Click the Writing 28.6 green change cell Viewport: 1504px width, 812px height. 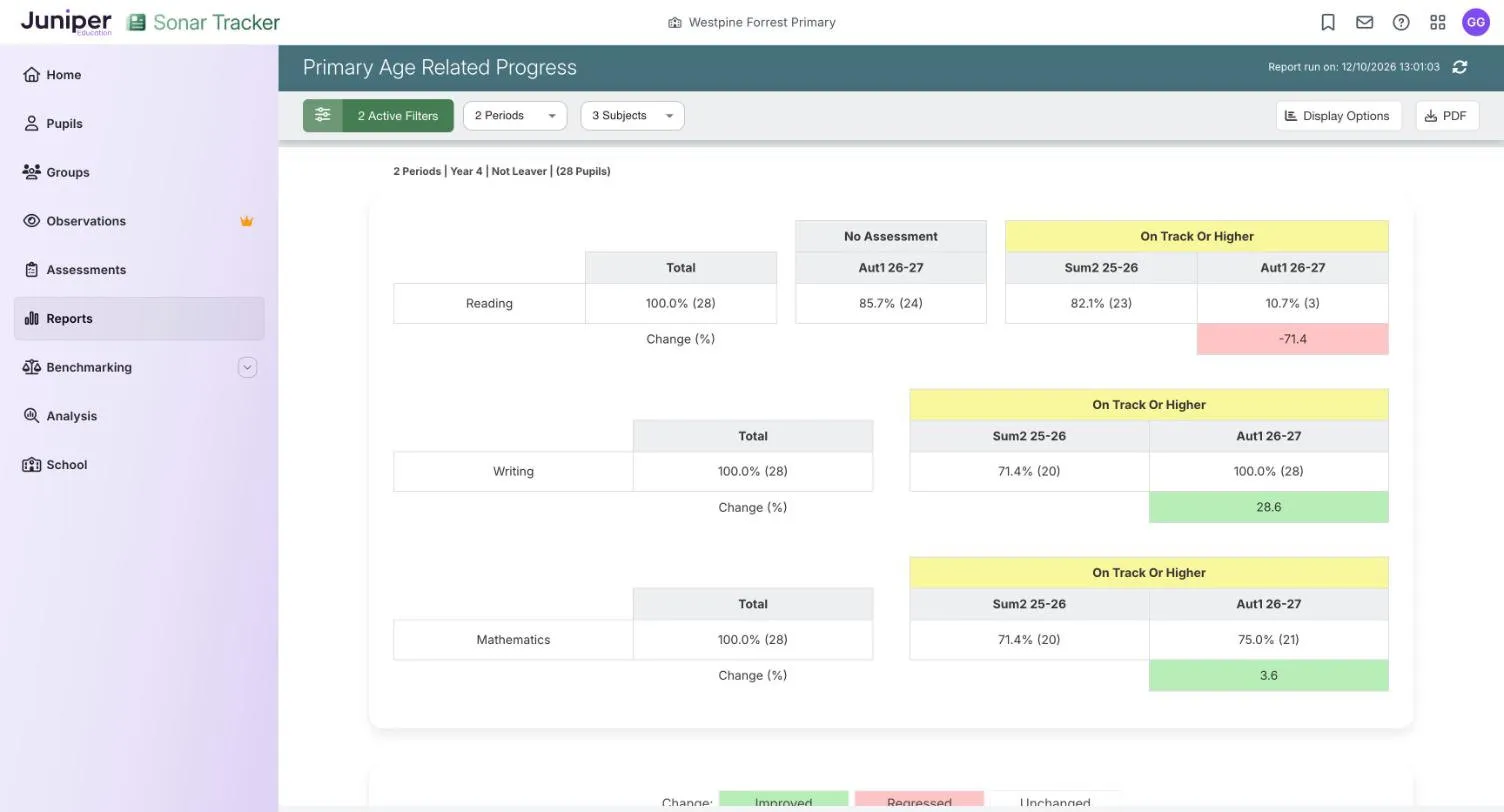[1268, 507]
